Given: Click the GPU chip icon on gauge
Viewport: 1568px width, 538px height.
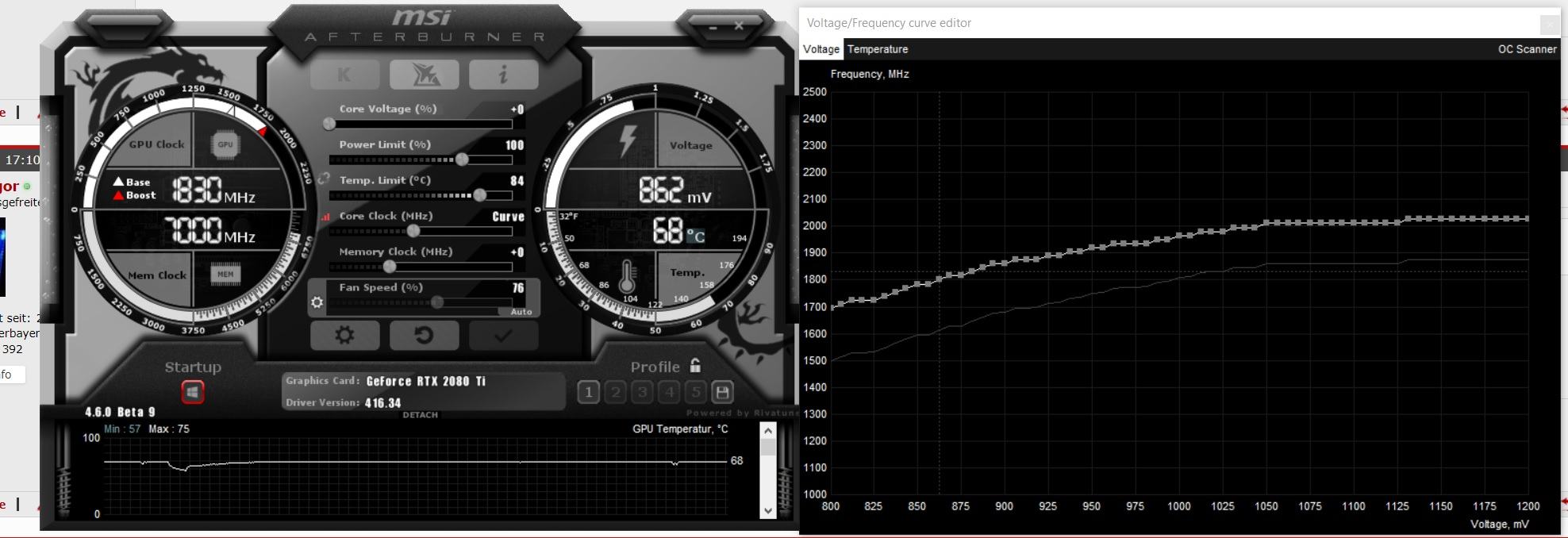Looking at the screenshot, I should [x=225, y=144].
